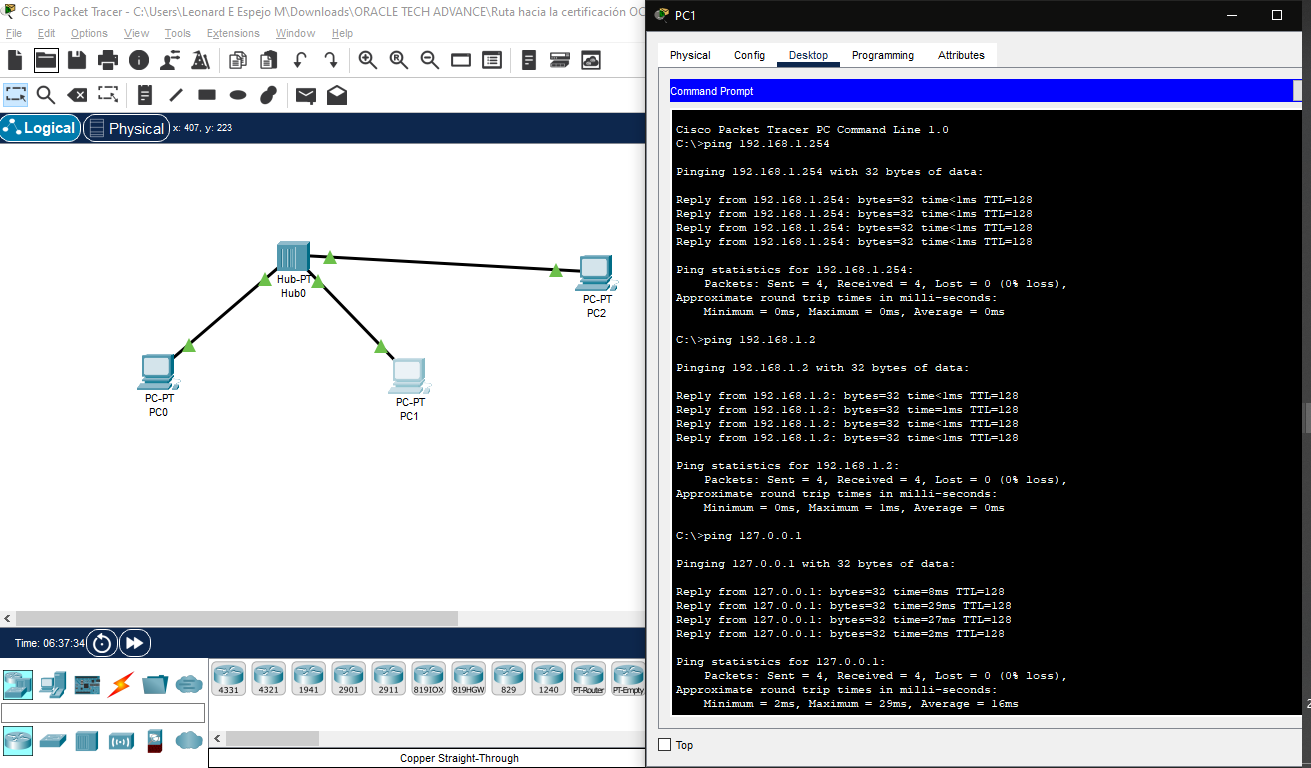Add a simple PDU closed envelope
This screenshot has width=1311, height=768.
point(306,95)
